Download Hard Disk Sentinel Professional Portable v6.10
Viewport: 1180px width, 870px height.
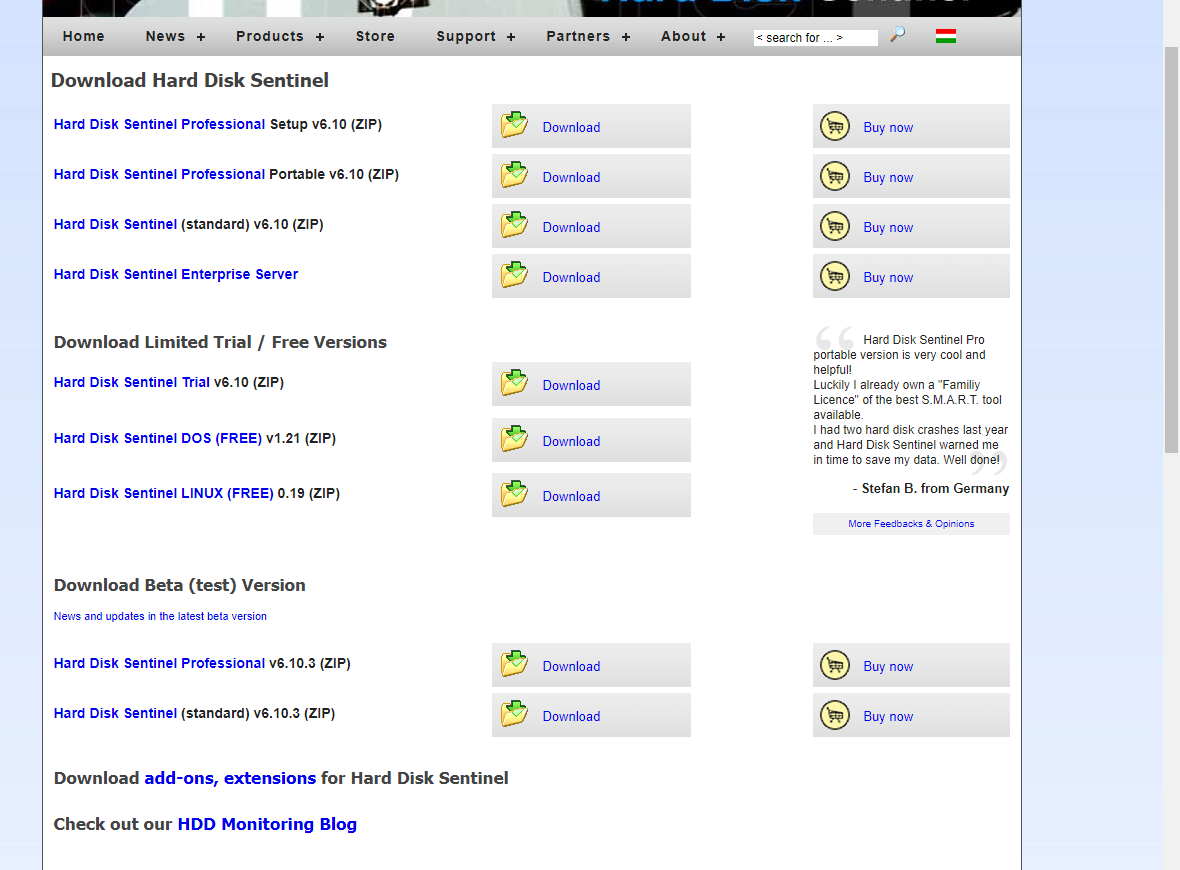click(x=571, y=178)
